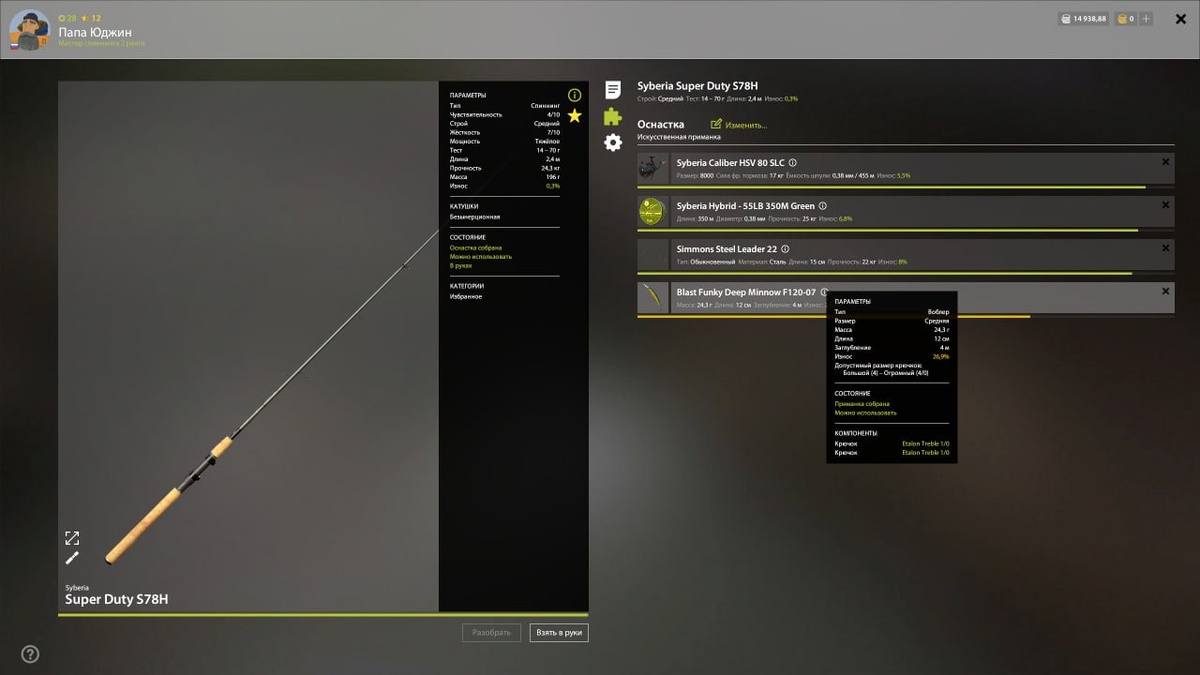The width and height of the screenshot is (1200, 675).
Task: Show info for Syberia Caliber HSV 80 SLC
Action: coord(792,163)
